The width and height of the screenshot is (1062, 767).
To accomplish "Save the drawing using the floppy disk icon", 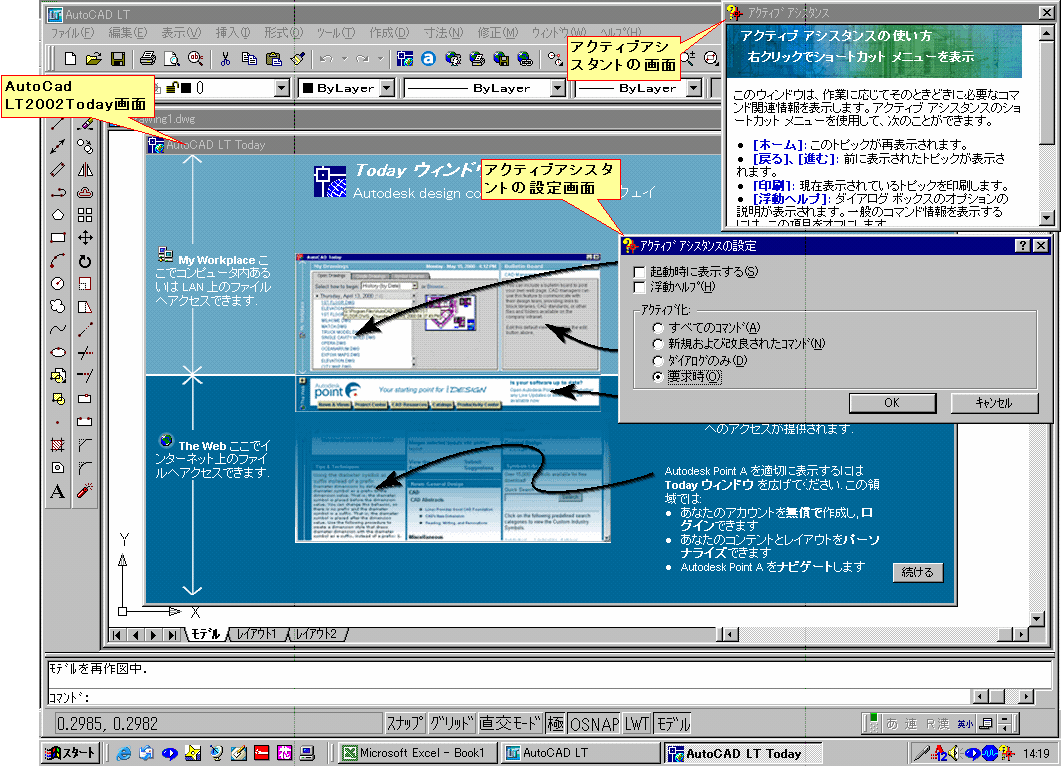I will point(118,59).
